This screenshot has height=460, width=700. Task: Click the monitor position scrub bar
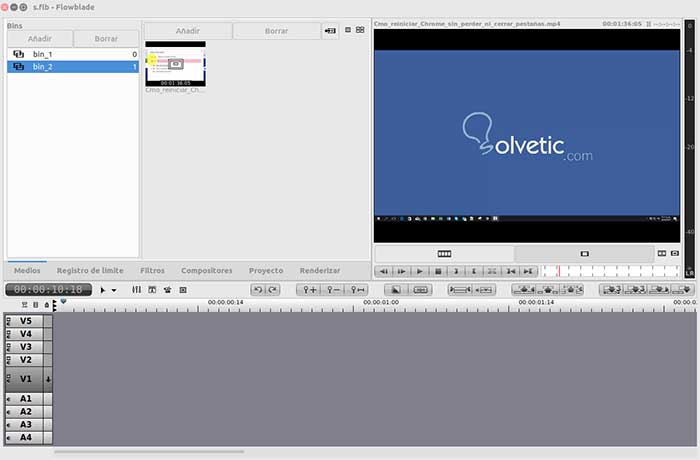pos(611,271)
